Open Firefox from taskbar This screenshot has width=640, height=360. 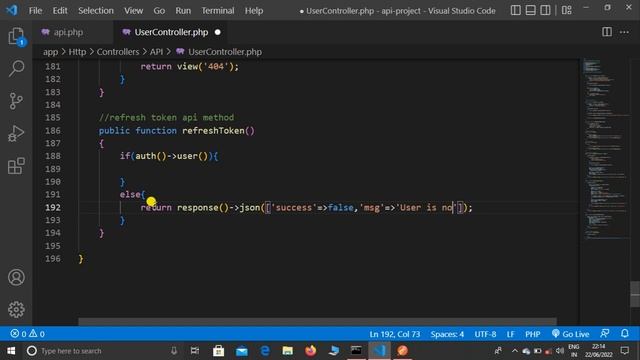click(311, 351)
